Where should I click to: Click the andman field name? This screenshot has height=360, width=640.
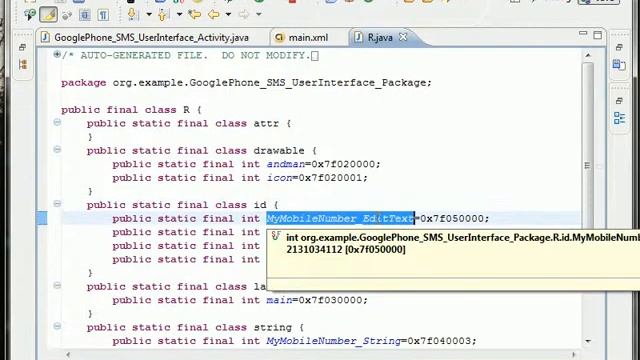pyautogui.click(x=286, y=164)
